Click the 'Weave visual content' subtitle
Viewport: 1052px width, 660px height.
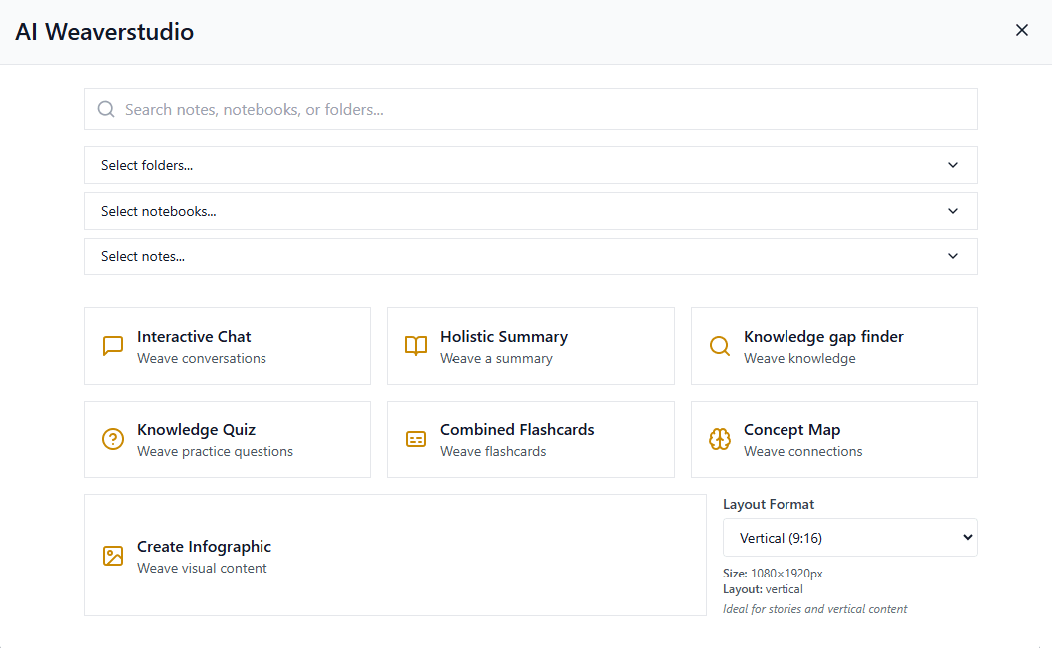point(201,568)
